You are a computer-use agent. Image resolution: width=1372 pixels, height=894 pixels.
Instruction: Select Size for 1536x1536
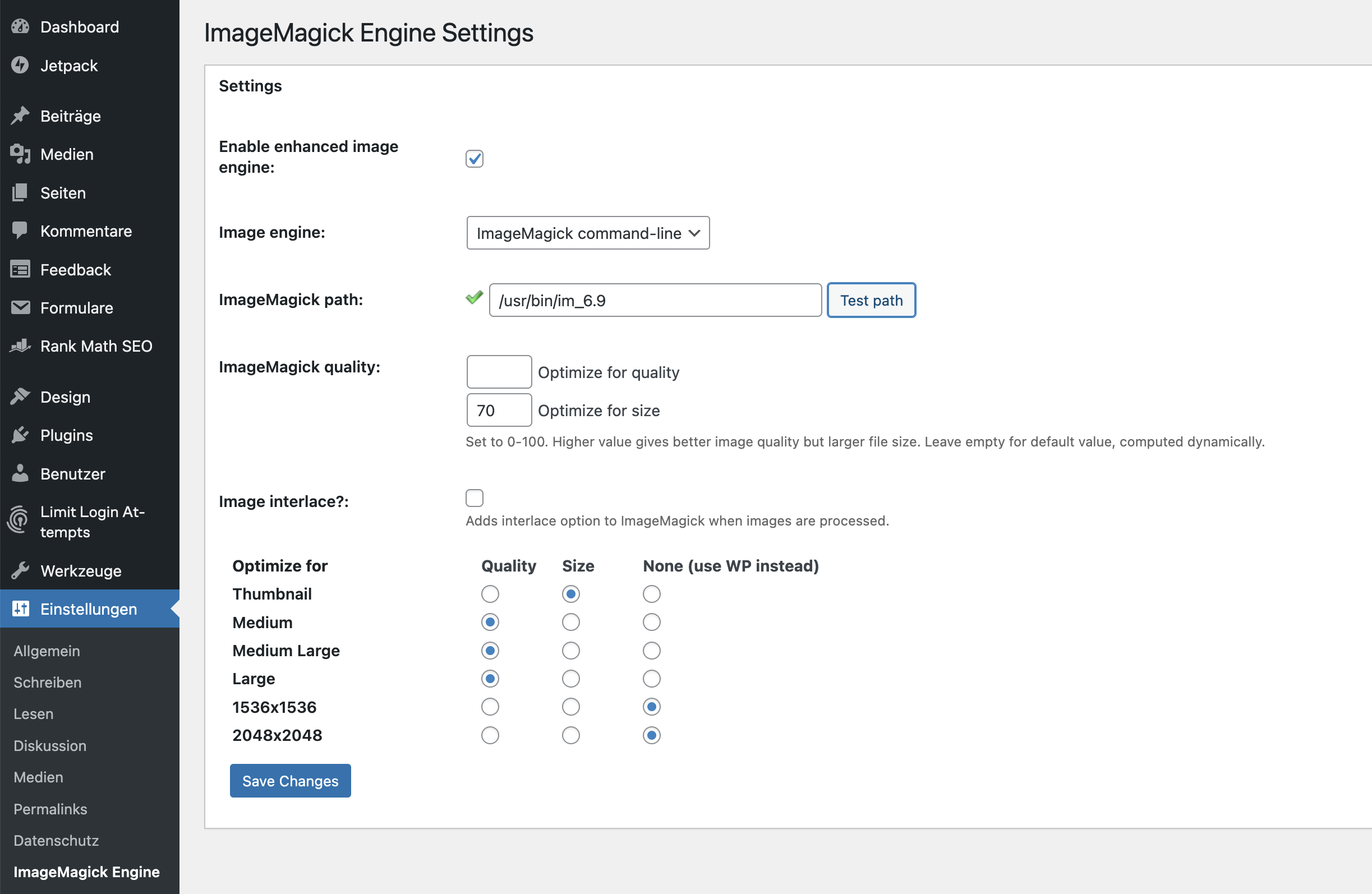click(570, 707)
